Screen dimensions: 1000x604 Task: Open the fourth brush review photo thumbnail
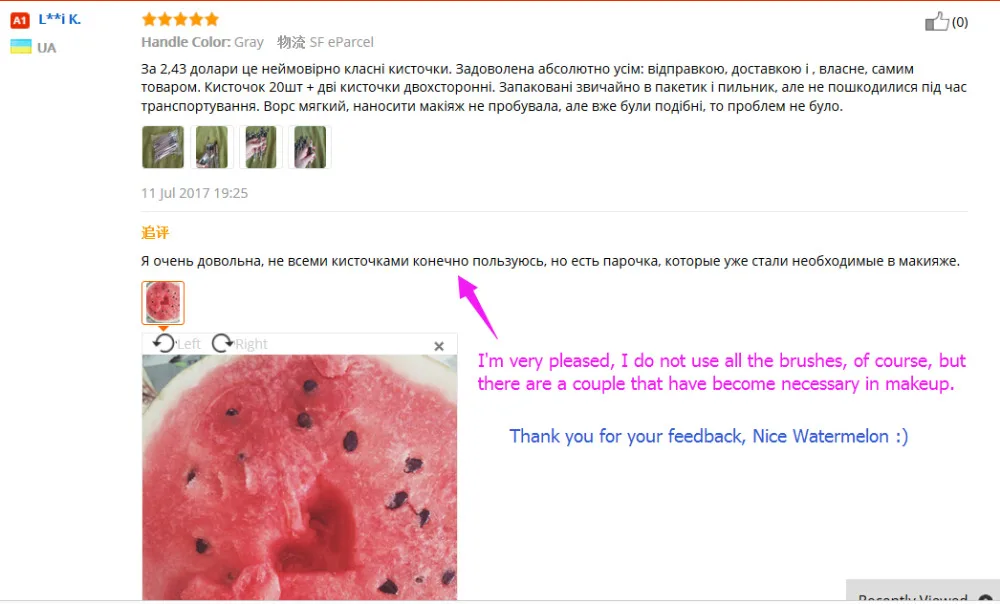pyautogui.click(x=309, y=147)
